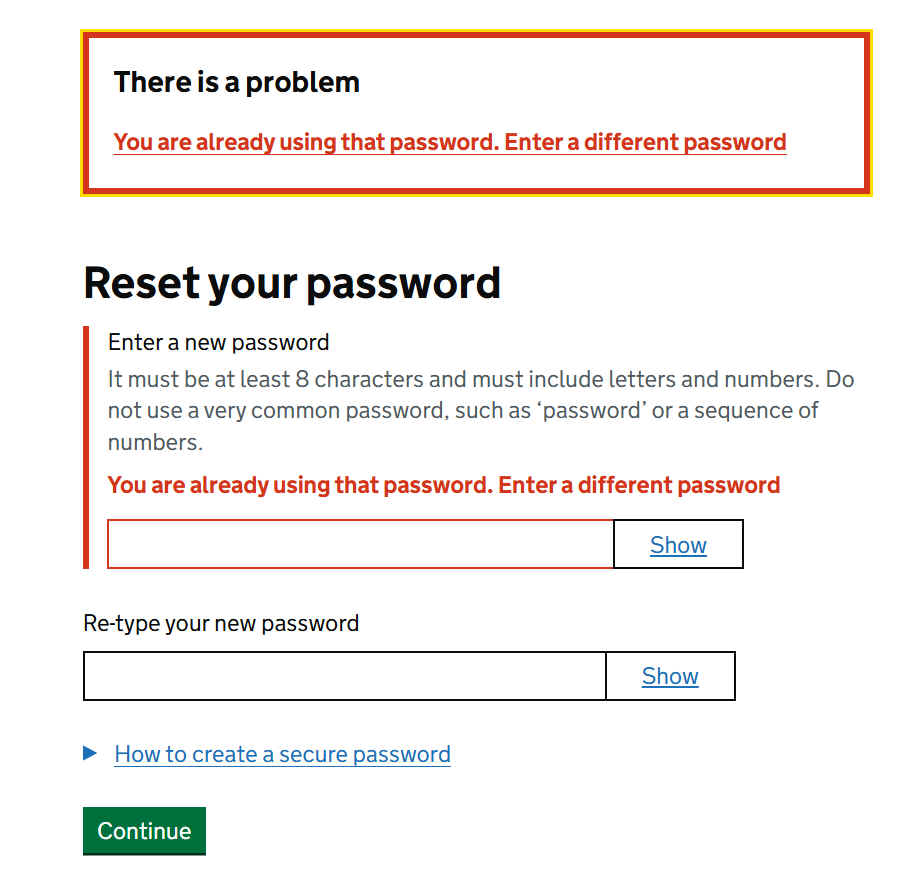Show the re-typed password characters
Screen dimensions: 909x870
pyautogui.click(x=670, y=677)
